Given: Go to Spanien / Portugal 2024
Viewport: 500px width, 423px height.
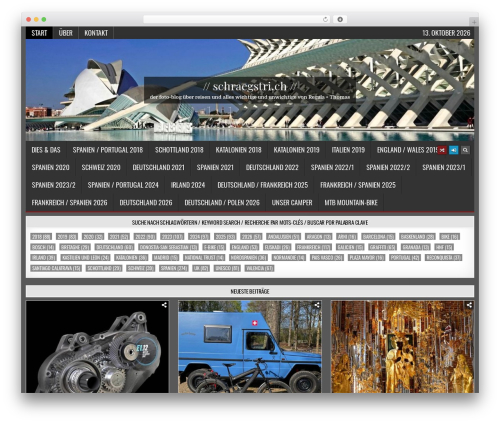Looking at the screenshot, I should pyautogui.click(x=123, y=185).
